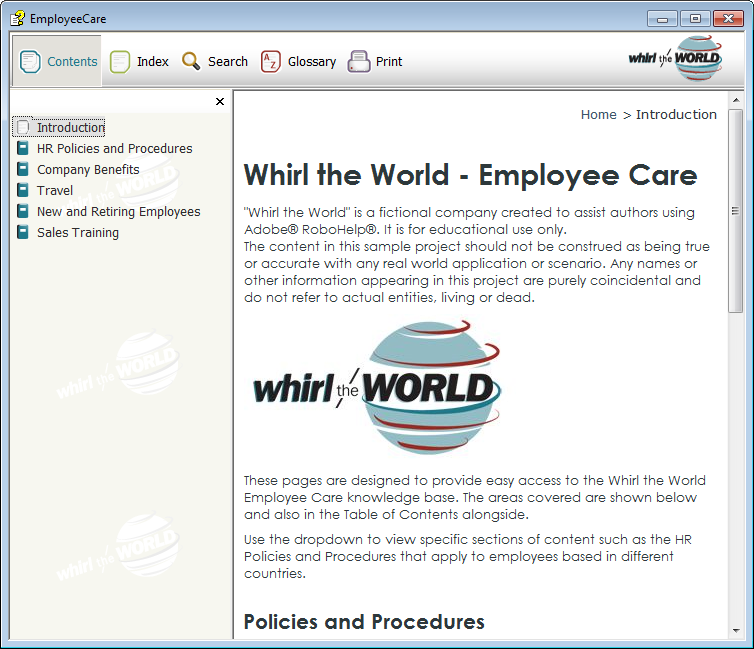The image size is (754, 649).
Task: Close the contents navigation pane
Action: click(x=220, y=101)
